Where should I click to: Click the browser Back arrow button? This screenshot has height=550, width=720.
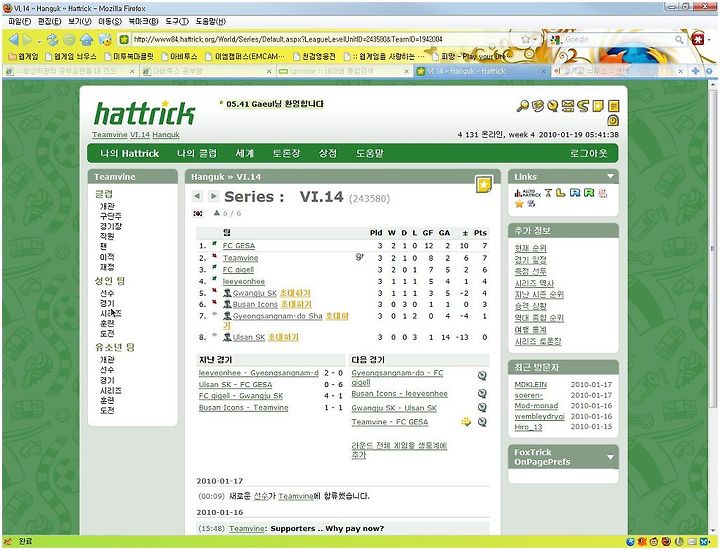point(13,40)
